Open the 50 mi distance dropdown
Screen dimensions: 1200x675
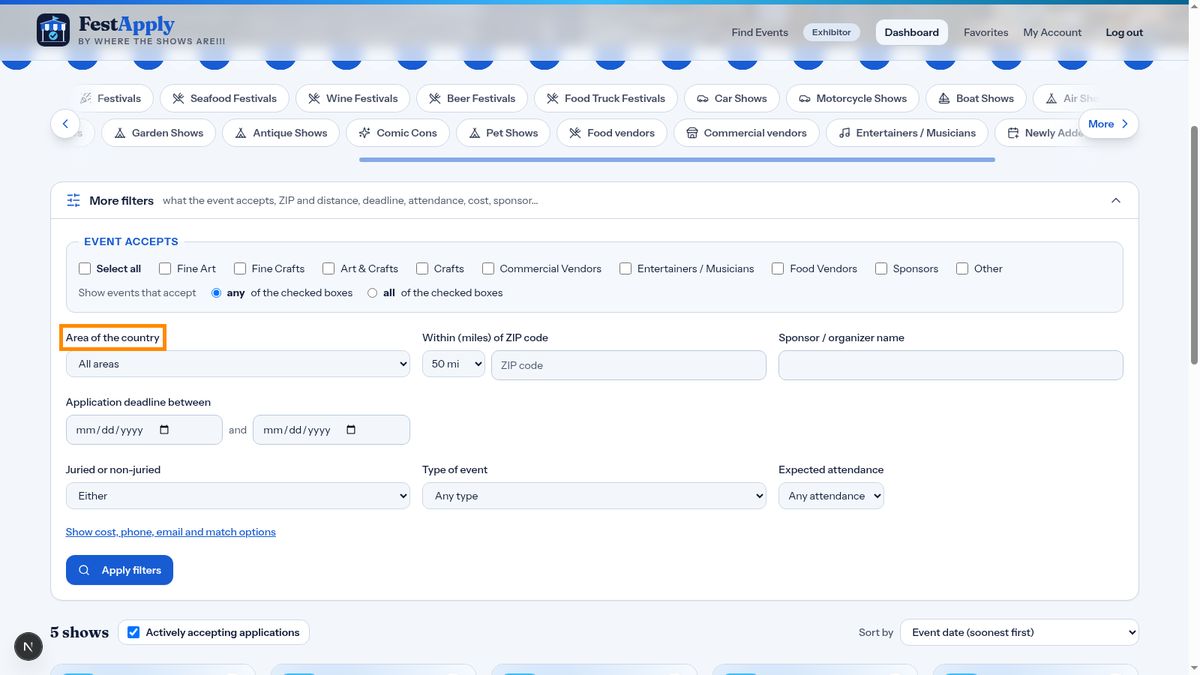[x=453, y=365]
